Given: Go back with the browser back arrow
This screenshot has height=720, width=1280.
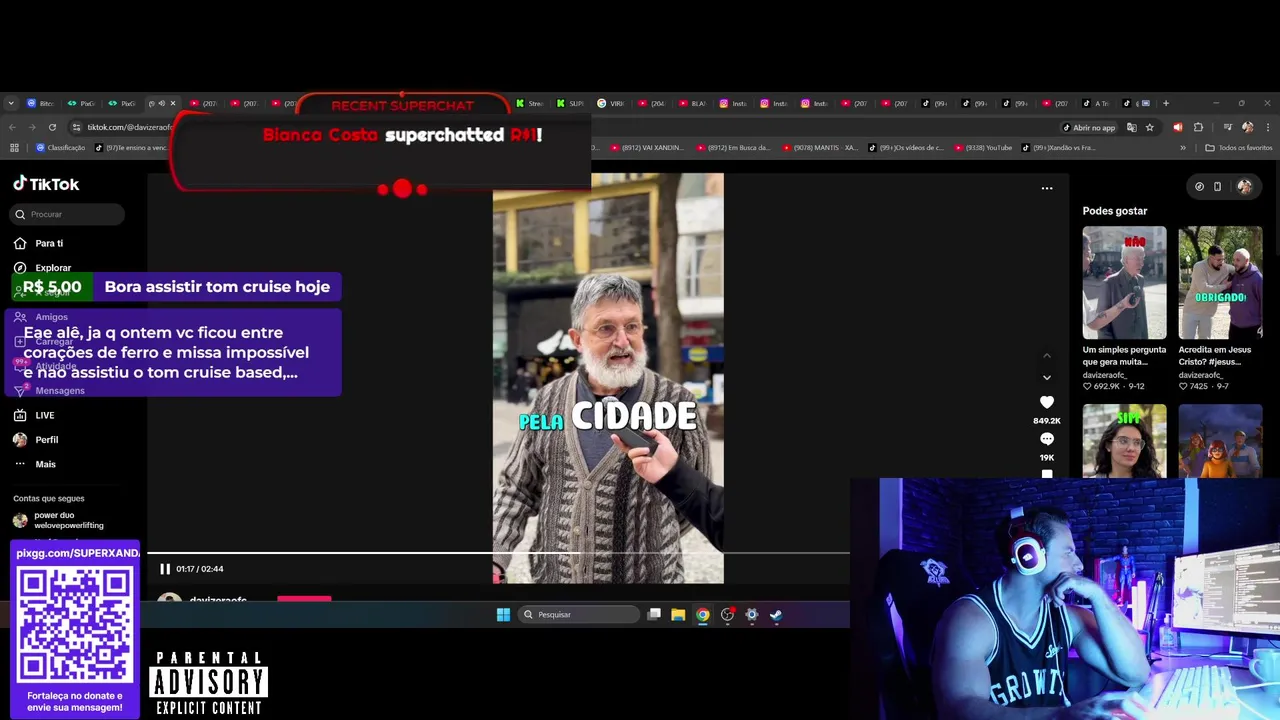Looking at the screenshot, I should [12, 127].
